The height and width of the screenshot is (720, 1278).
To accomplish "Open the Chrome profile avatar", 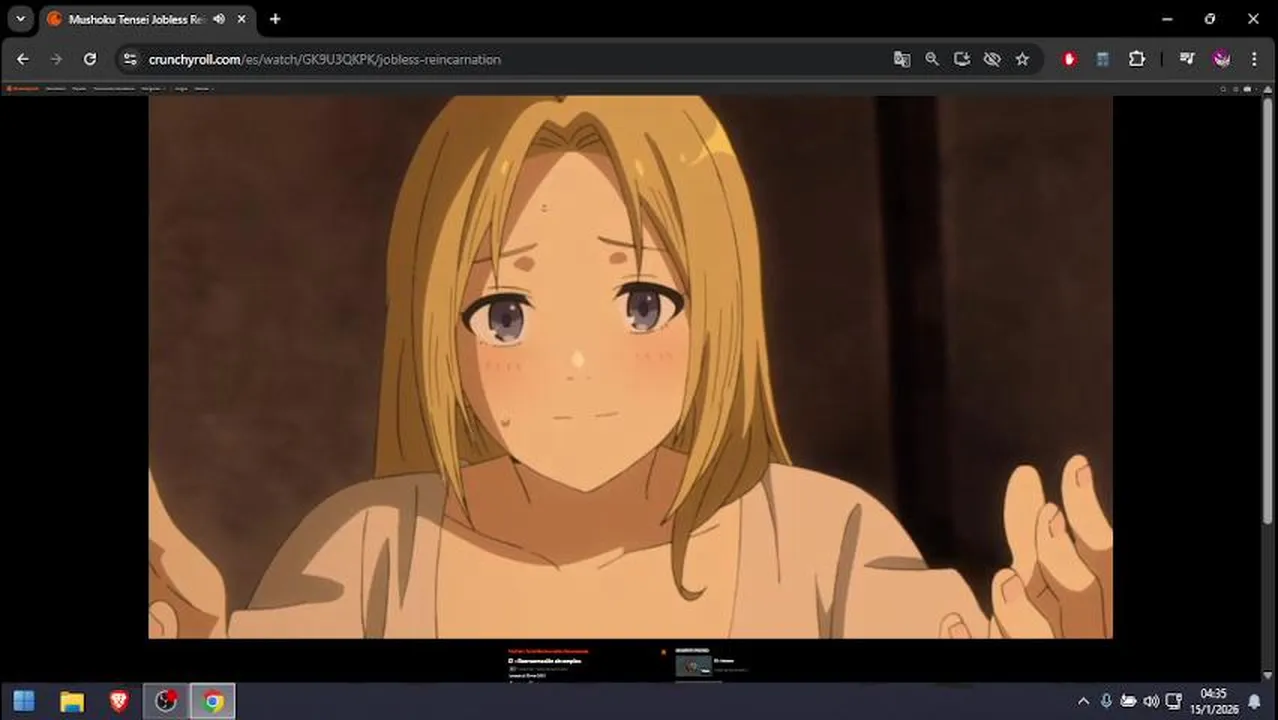I will (1221, 59).
